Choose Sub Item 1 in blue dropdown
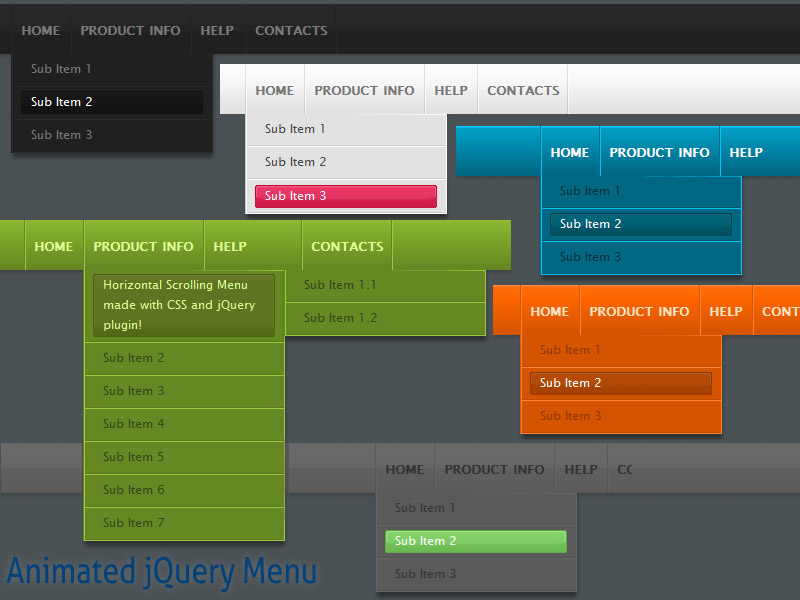 [x=641, y=191]
